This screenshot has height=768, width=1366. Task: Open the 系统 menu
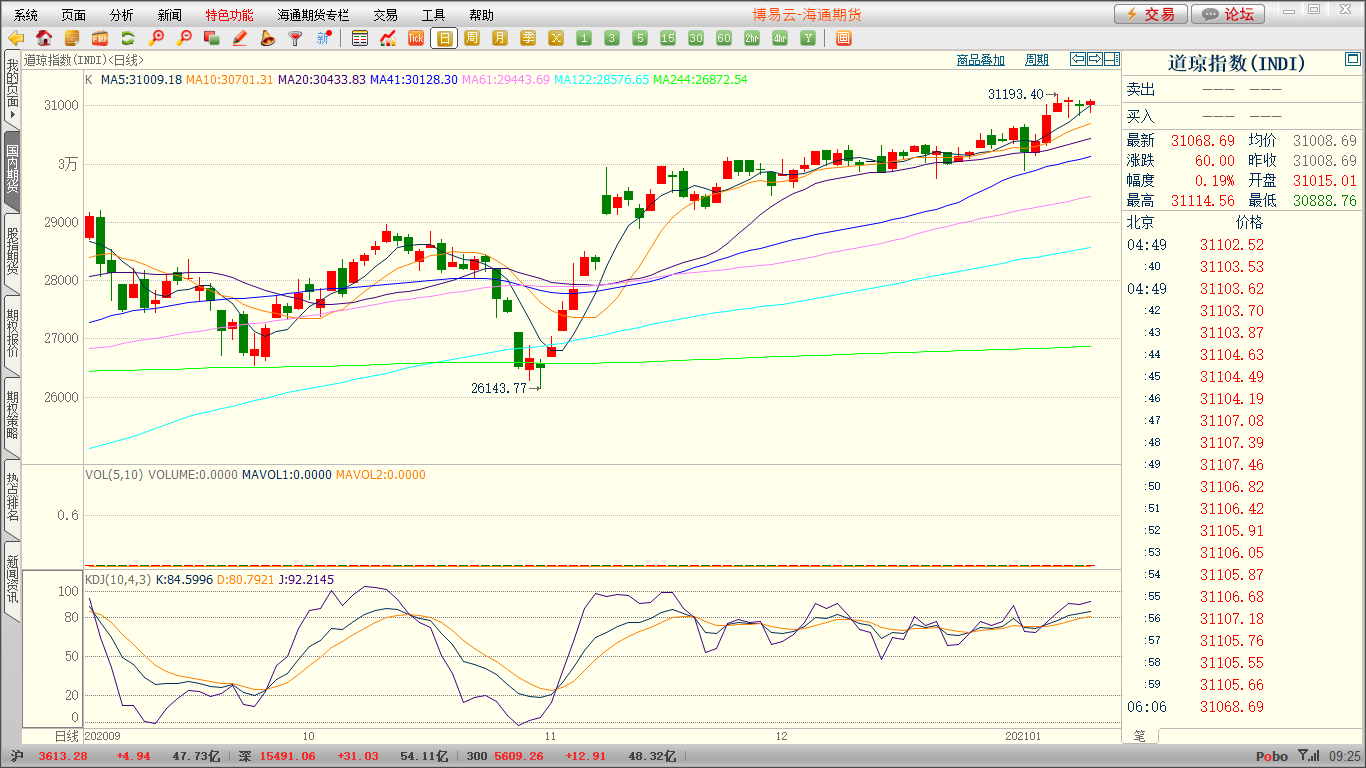point(26,15)
